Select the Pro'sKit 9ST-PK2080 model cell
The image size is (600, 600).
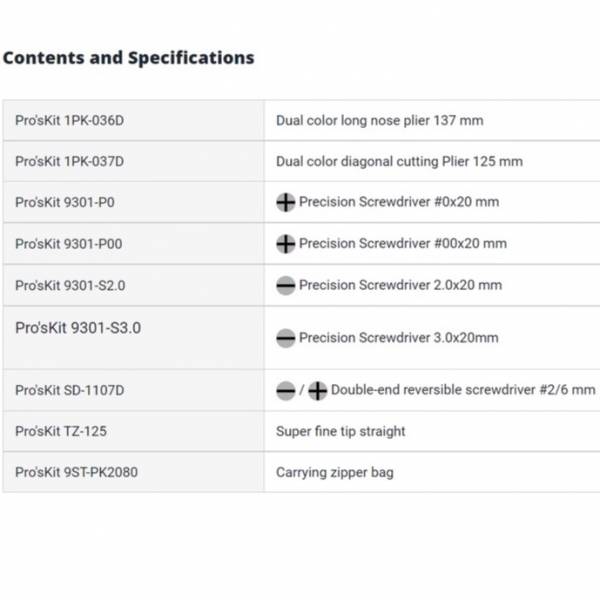coord(133,472)
